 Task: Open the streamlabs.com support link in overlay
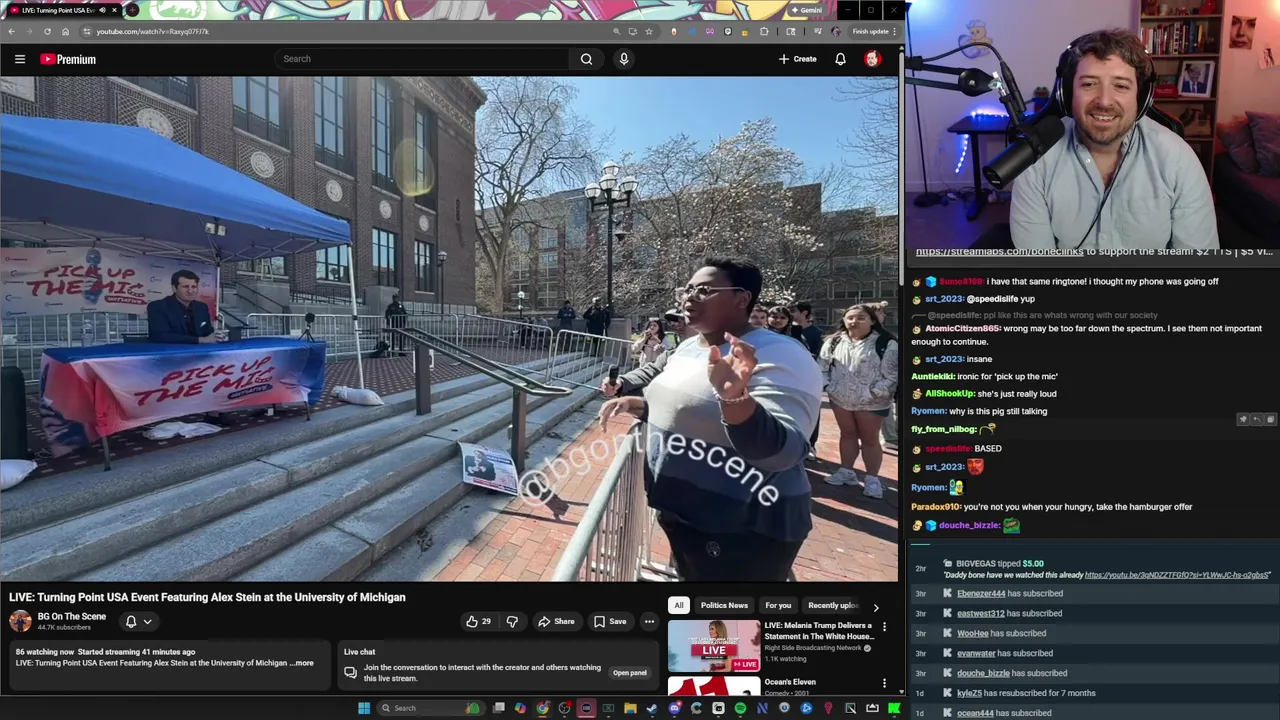(999, 252)
